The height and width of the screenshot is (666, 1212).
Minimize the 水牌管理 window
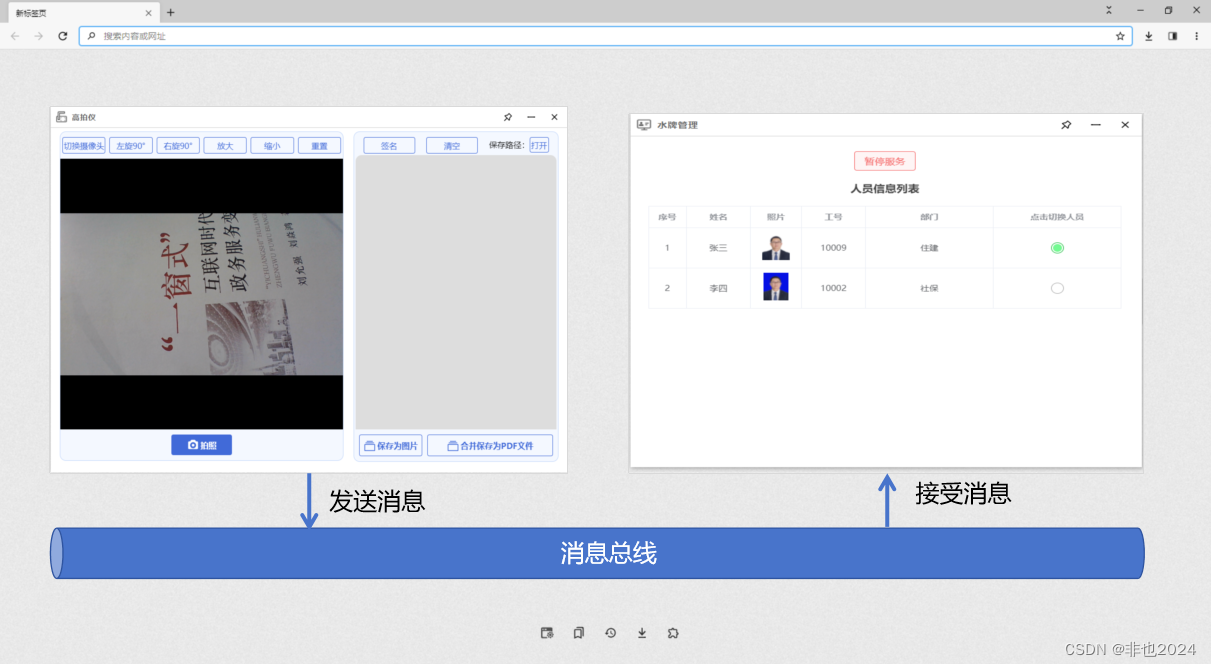point(1096,125)
